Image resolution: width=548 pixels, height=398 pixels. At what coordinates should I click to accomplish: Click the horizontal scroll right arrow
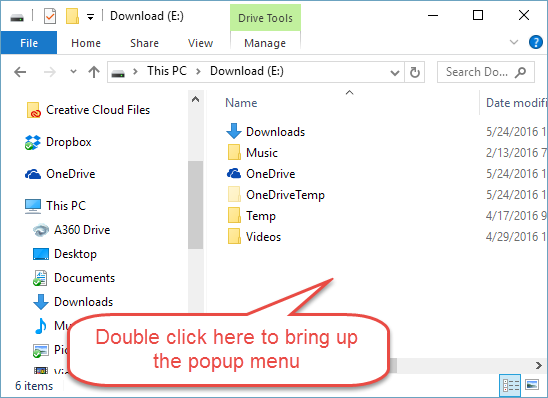pyautogui.click(x=539, y=366)
